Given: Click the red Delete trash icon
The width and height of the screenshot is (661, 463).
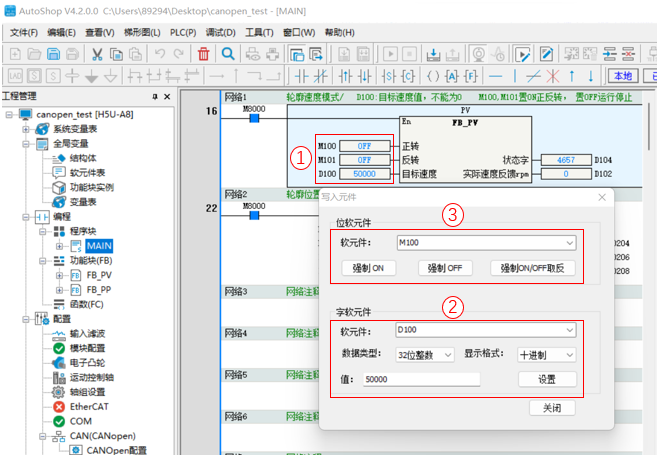Looking at the screenshot, I should (204, 54).
